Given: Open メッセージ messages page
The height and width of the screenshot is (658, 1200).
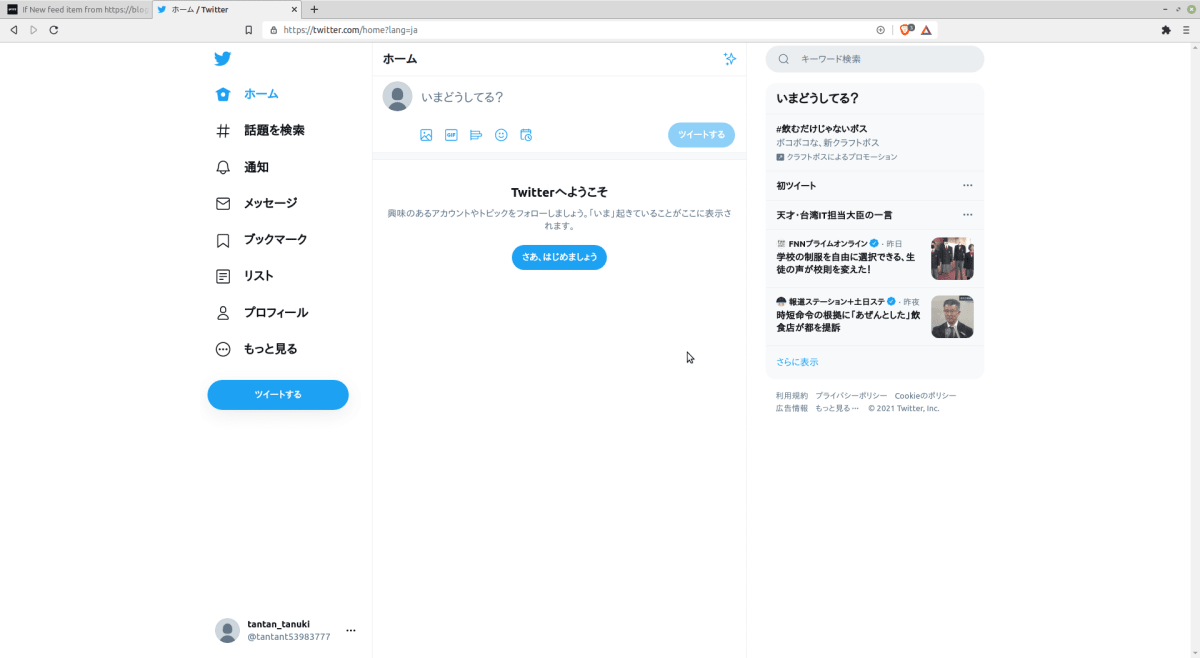Looking at the screenshot, I should (x=256, y=203).
